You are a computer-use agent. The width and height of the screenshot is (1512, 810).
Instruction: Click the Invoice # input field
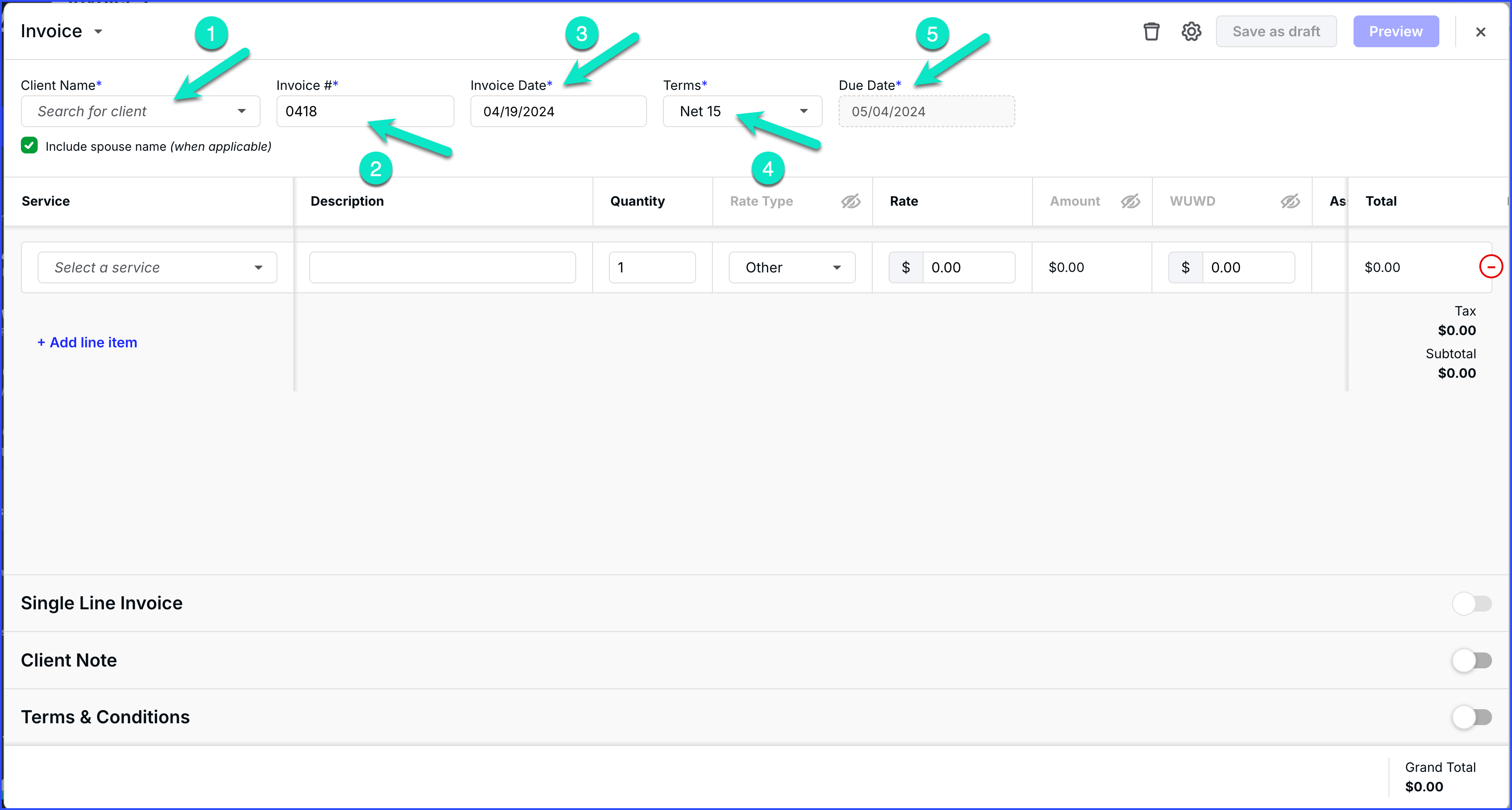(x=365, y=112)
